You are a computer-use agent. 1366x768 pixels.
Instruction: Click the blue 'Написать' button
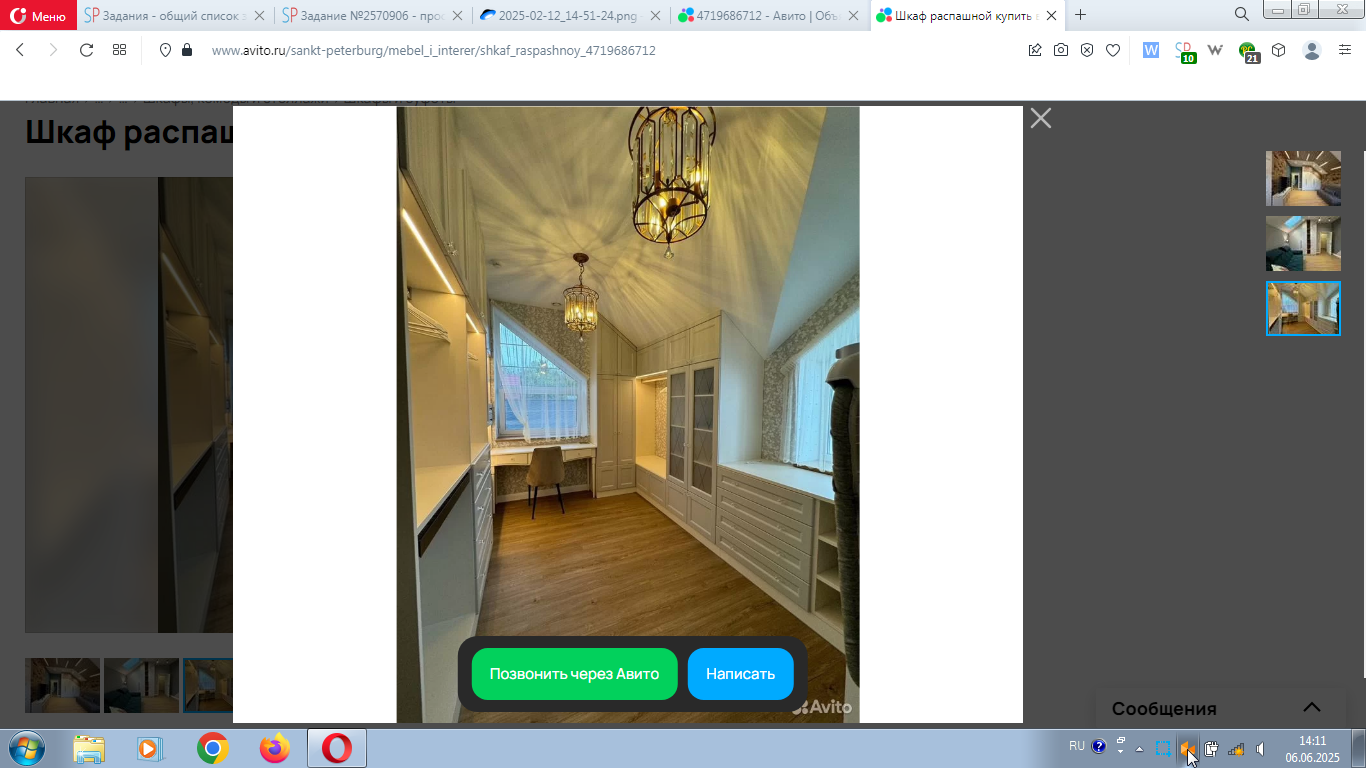tap(740, 674)
